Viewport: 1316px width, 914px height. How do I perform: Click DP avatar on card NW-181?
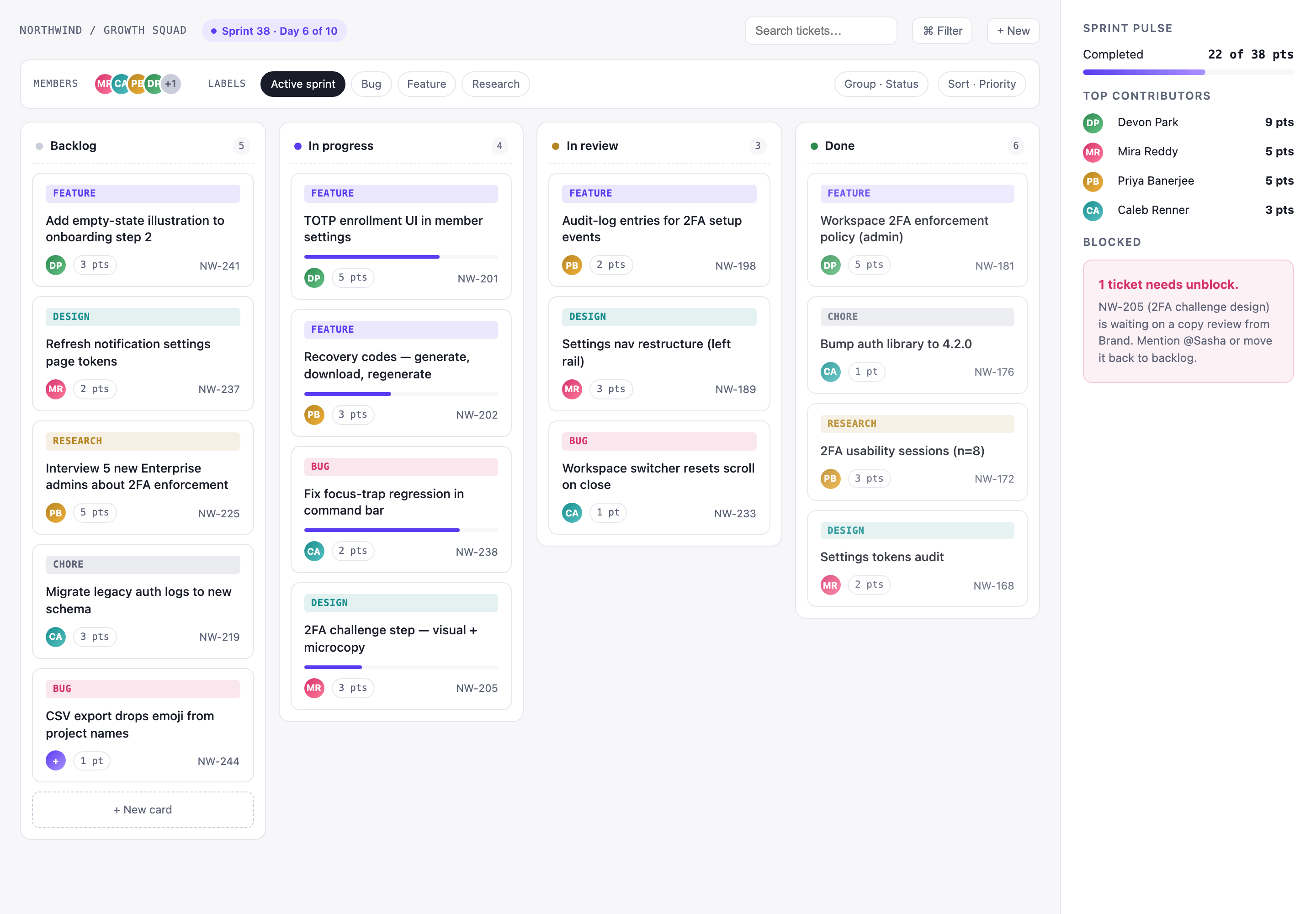(x=830, y=265)
